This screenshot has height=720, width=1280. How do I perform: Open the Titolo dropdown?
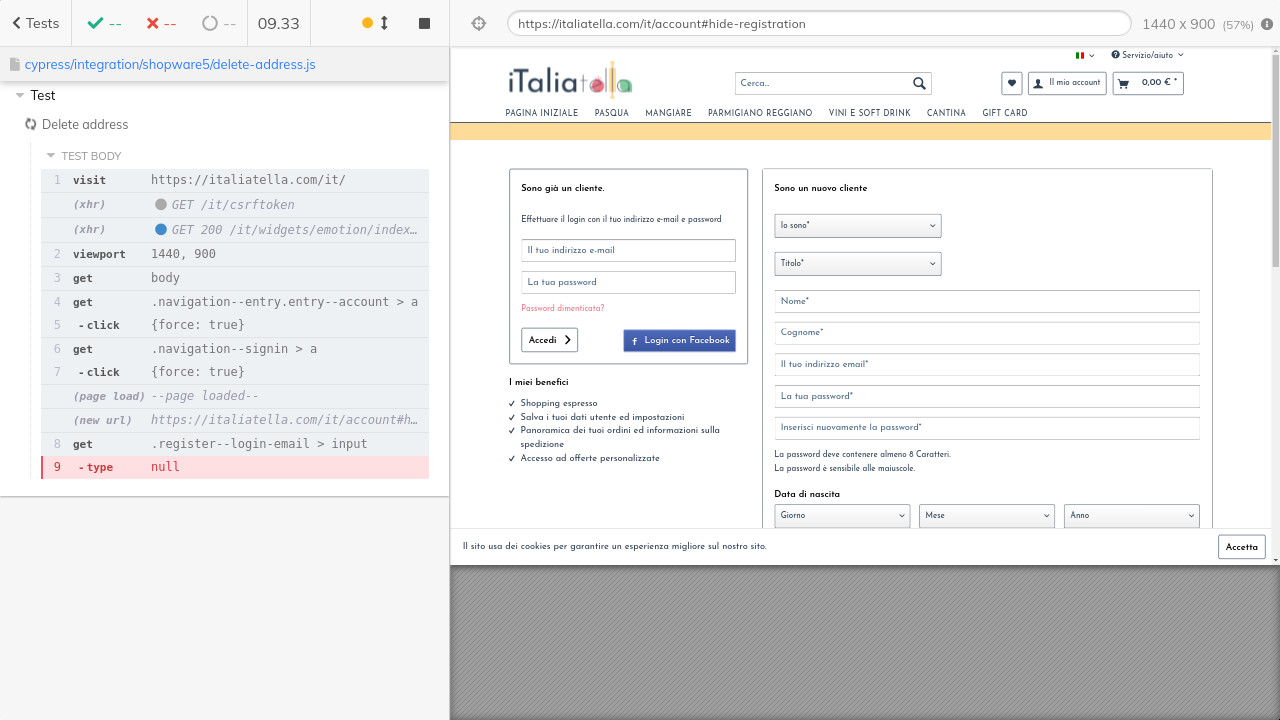[857, 264]
